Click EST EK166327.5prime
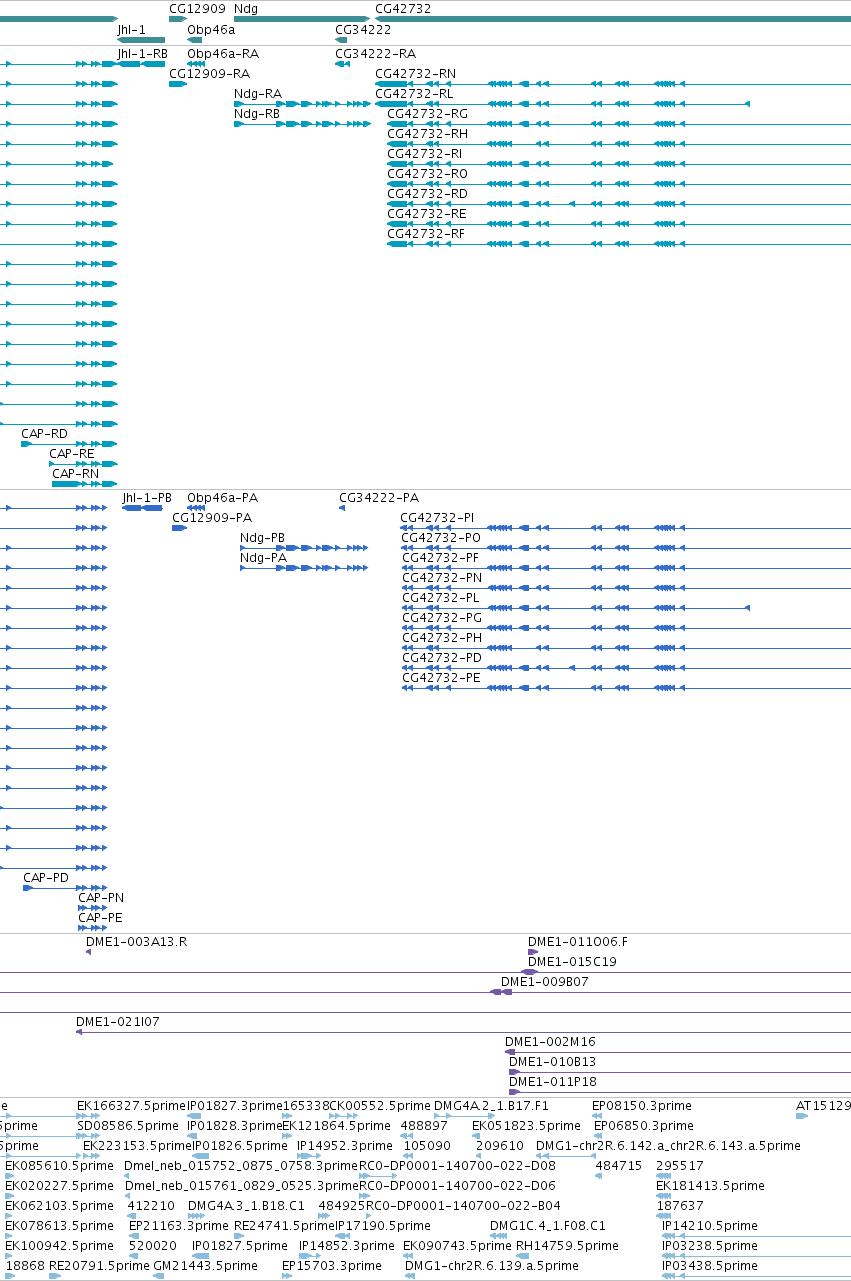This screenshot has height=1281, width=851. [131, 1105]
